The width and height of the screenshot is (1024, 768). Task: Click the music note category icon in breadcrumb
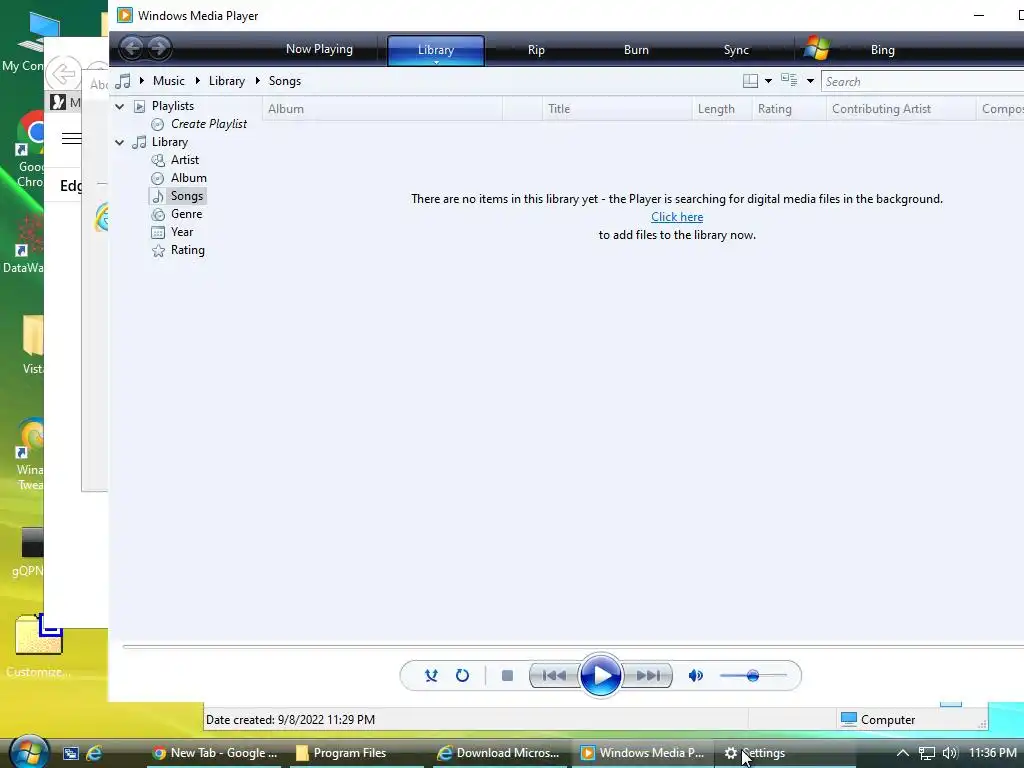[x=123, y=81]
